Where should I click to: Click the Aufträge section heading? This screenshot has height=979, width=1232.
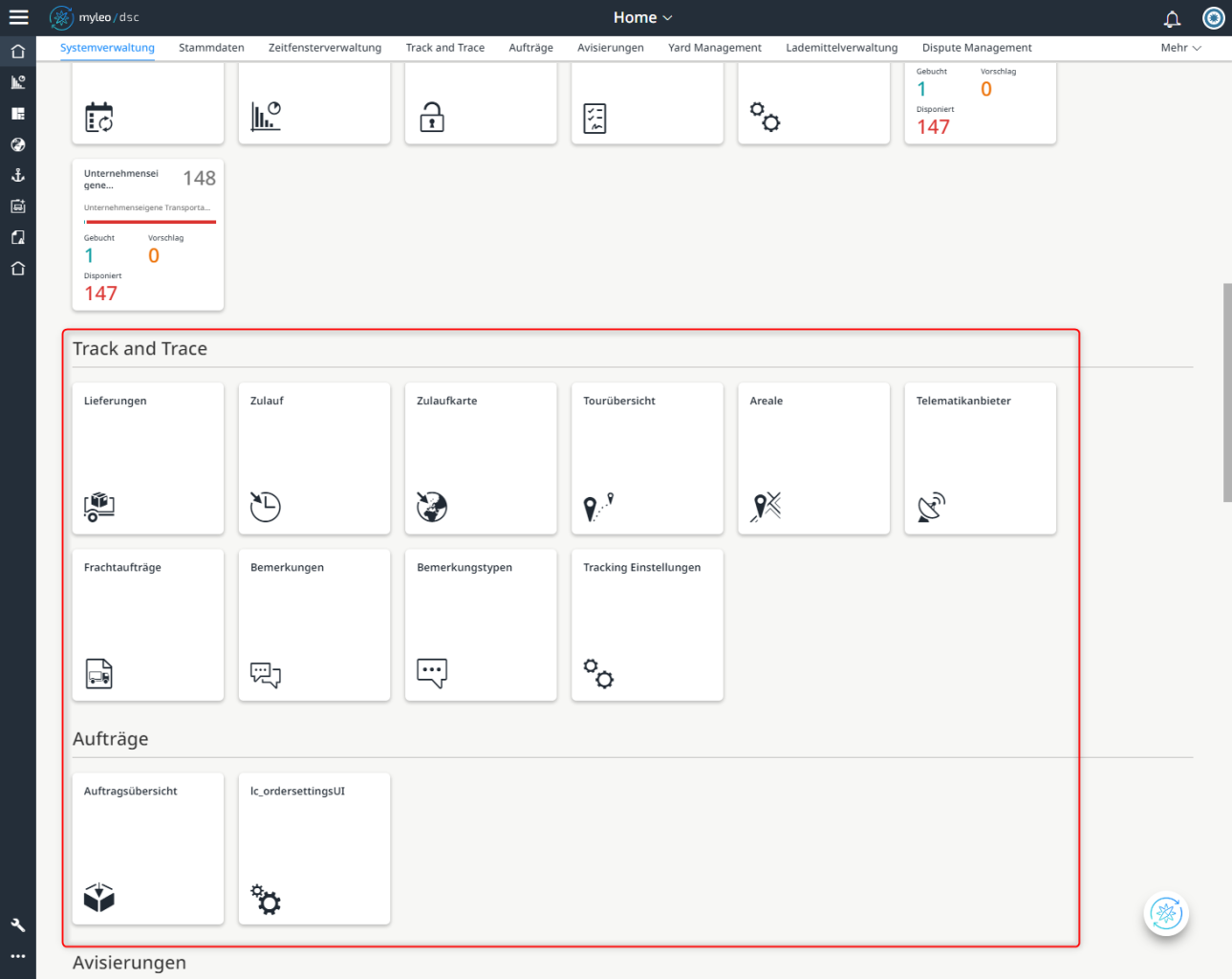pos(111,739)
